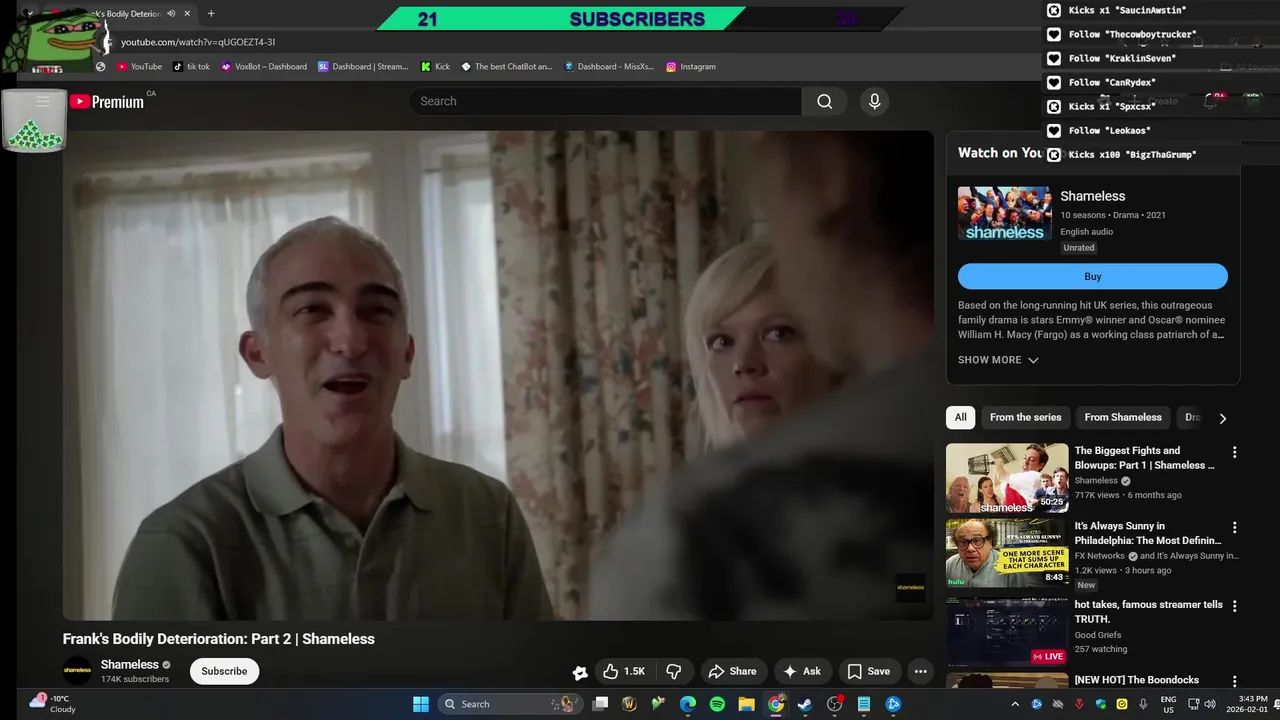Switch to Chrome in the taskbar

pos(776,704)
